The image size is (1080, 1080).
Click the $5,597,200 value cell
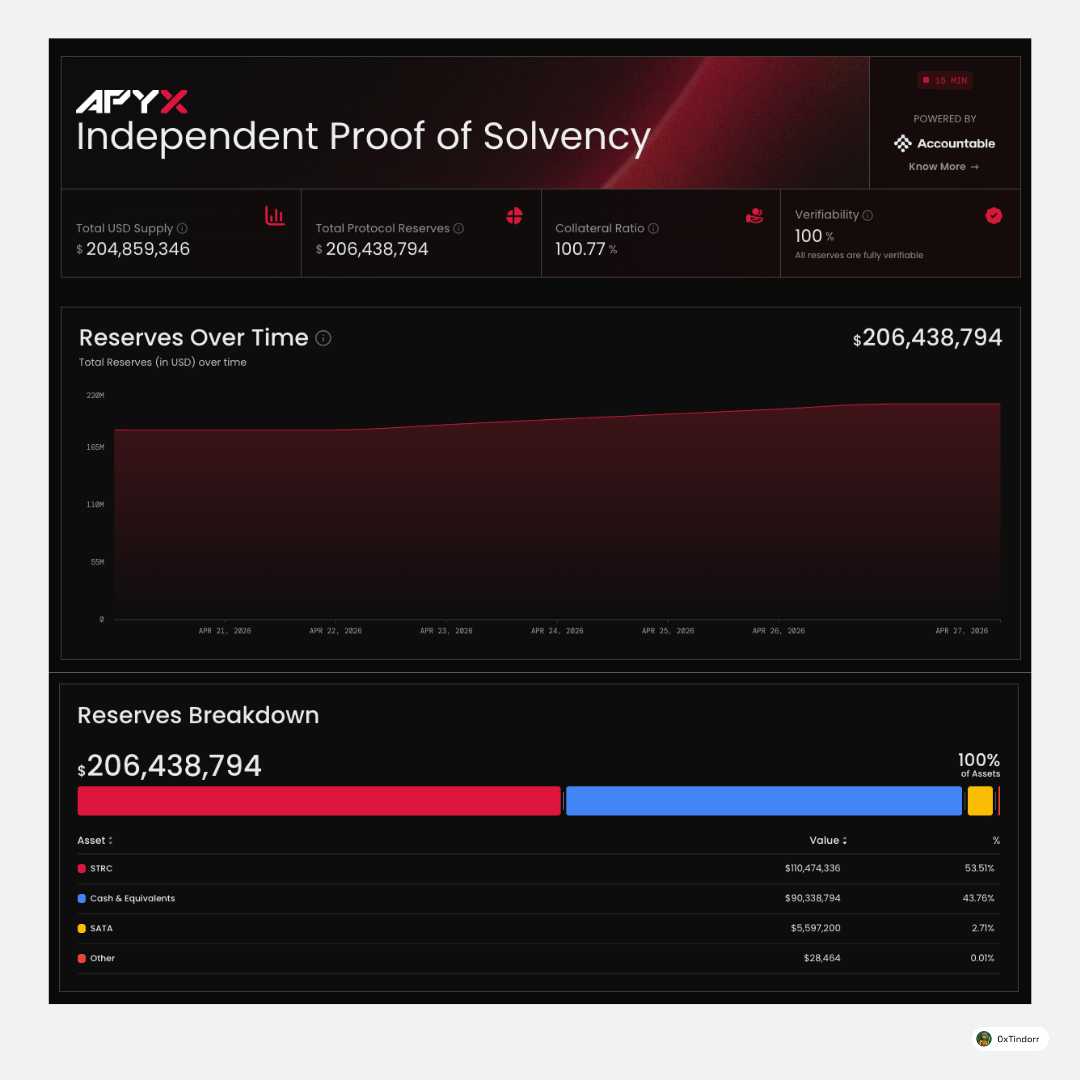pyautogui.click(x=815, y=928)
